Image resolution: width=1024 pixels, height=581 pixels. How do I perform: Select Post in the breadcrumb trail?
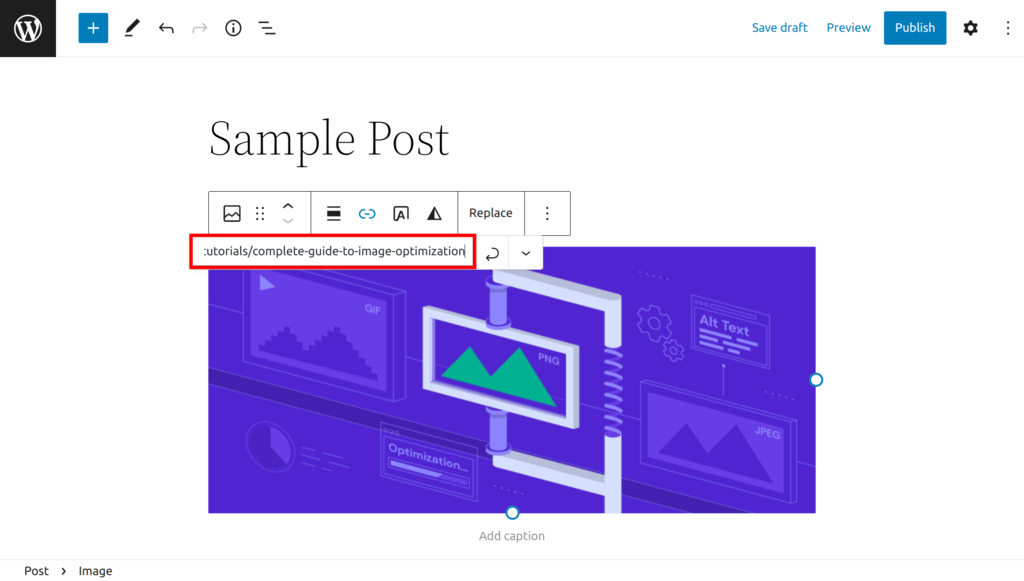point(36,570)
